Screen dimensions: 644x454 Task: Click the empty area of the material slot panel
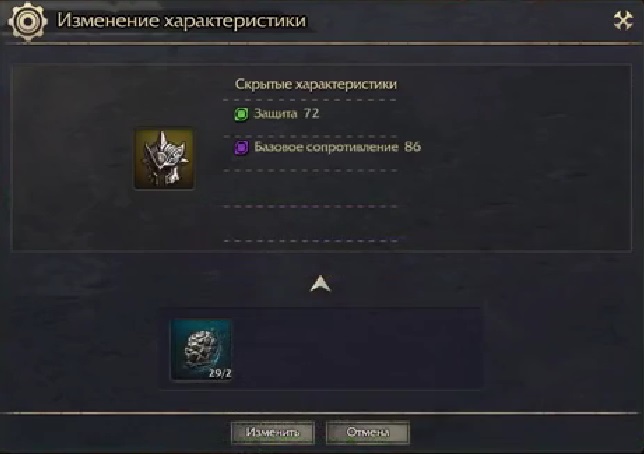click(357, 348)
